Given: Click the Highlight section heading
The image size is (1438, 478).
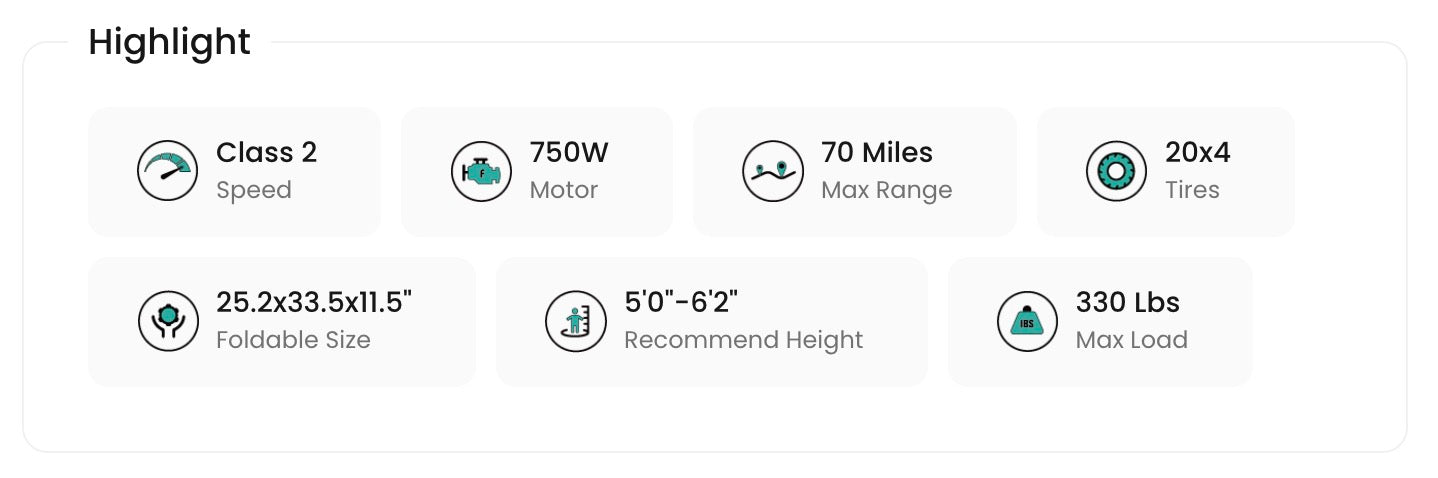Looking at the screenshot, I should point(169,43).
